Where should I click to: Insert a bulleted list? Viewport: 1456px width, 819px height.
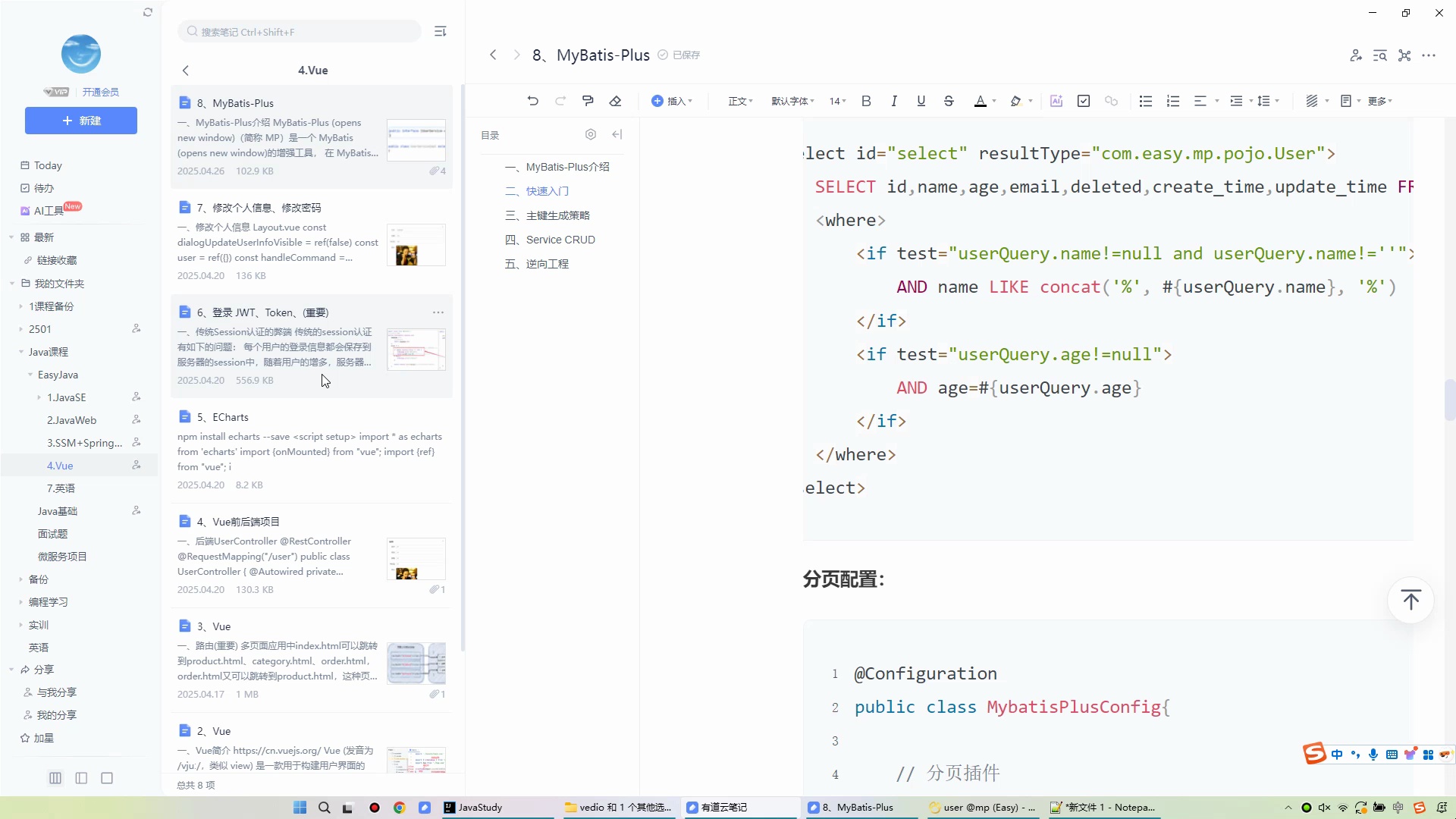tap(1146, 101)
